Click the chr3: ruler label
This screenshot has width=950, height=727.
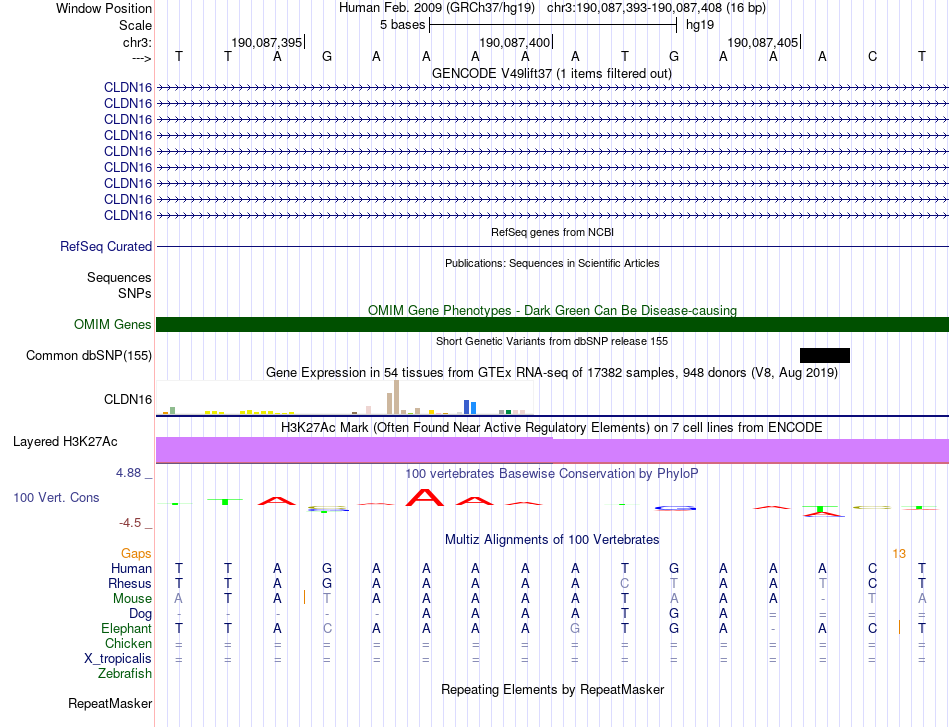pyautogui.click(x=137, y=42)
